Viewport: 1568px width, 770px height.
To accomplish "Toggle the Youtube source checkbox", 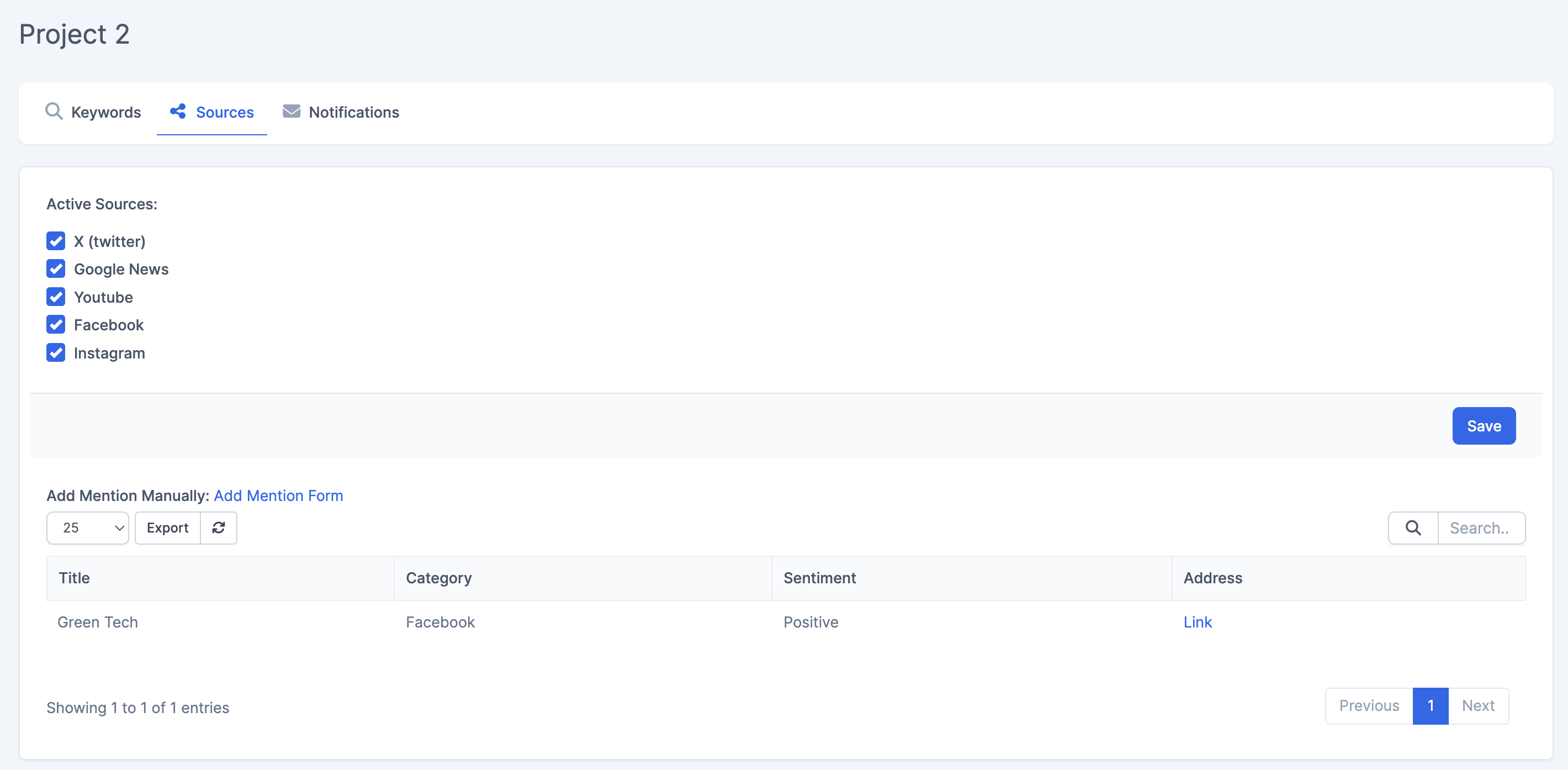I will tap(56, 297).
